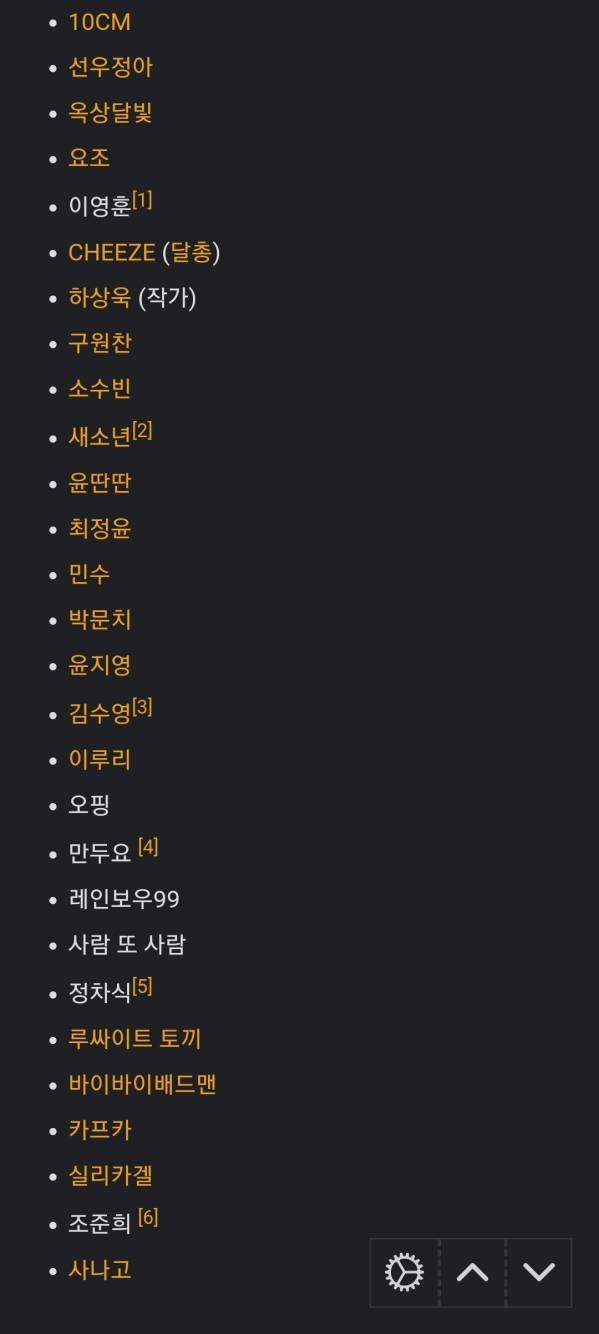Open the 실리카겔 link
This screenshot has width=599, height=1334.
[x=110, y=1176]
